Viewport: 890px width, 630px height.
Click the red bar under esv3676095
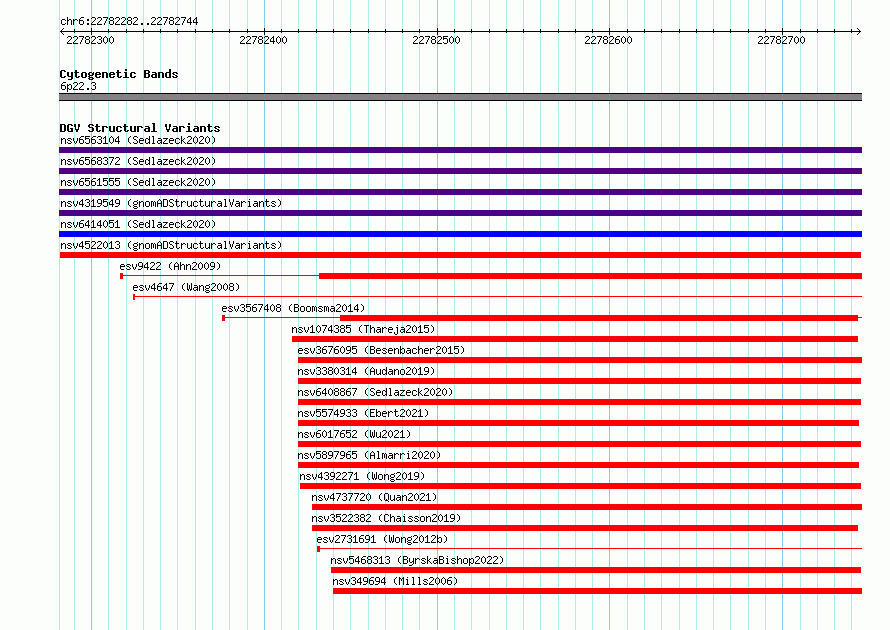pos(580,360)
